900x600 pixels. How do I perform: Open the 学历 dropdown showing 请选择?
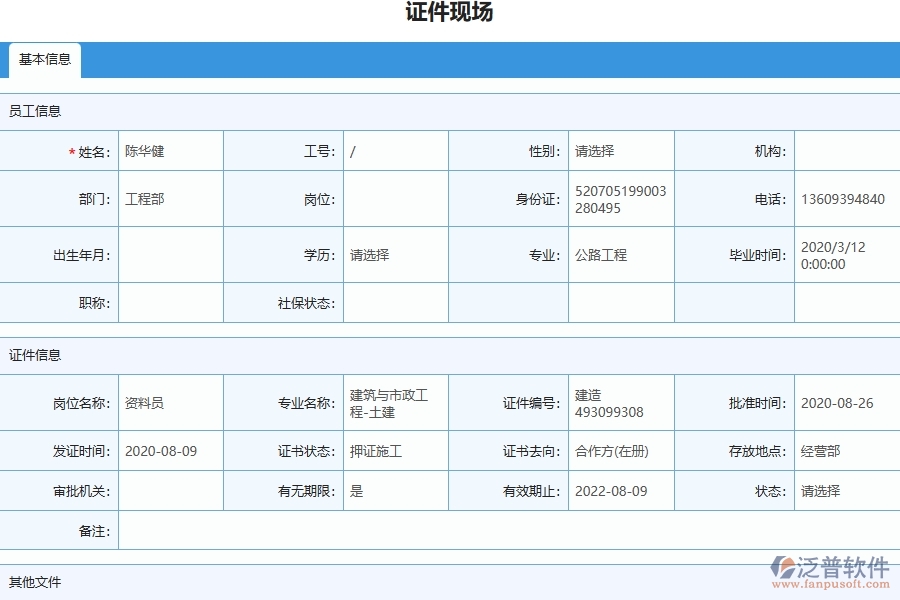(x=396, y=255)
